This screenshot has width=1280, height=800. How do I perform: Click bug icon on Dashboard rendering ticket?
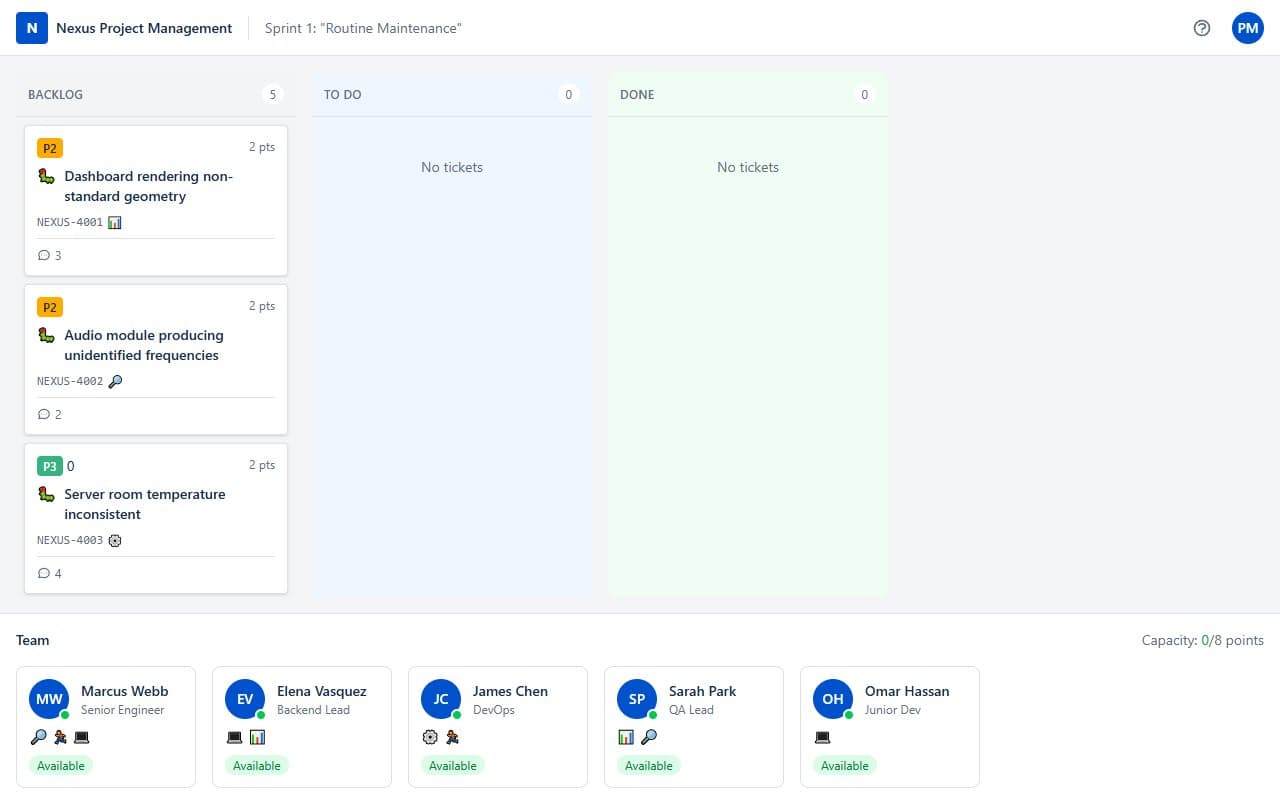click(x=46, y=176)
